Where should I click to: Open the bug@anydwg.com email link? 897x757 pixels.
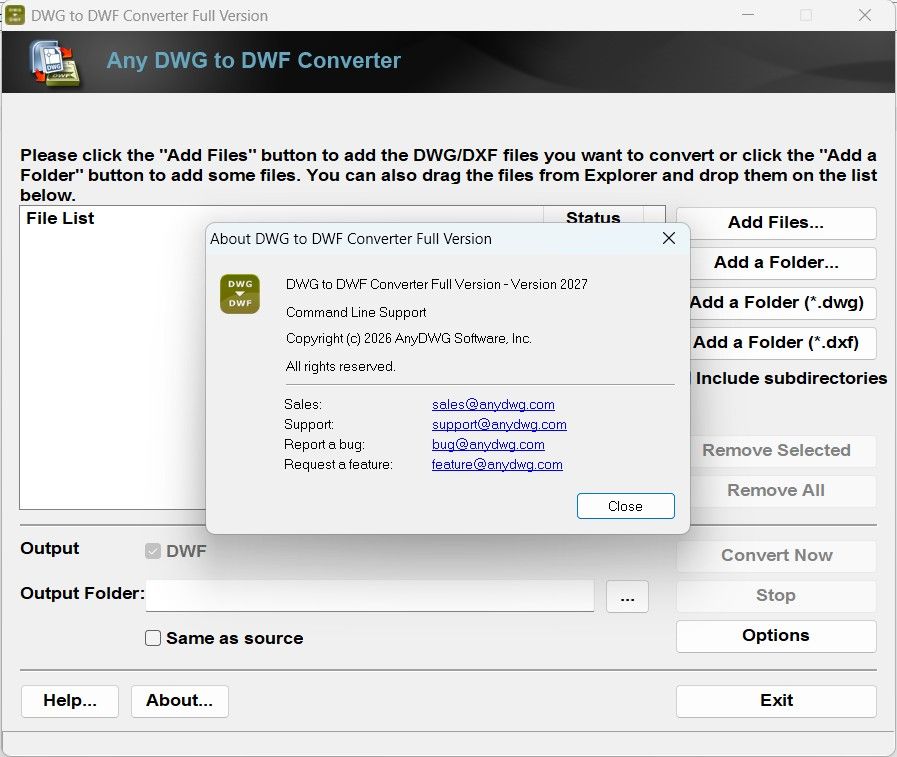tap(488, 445)
